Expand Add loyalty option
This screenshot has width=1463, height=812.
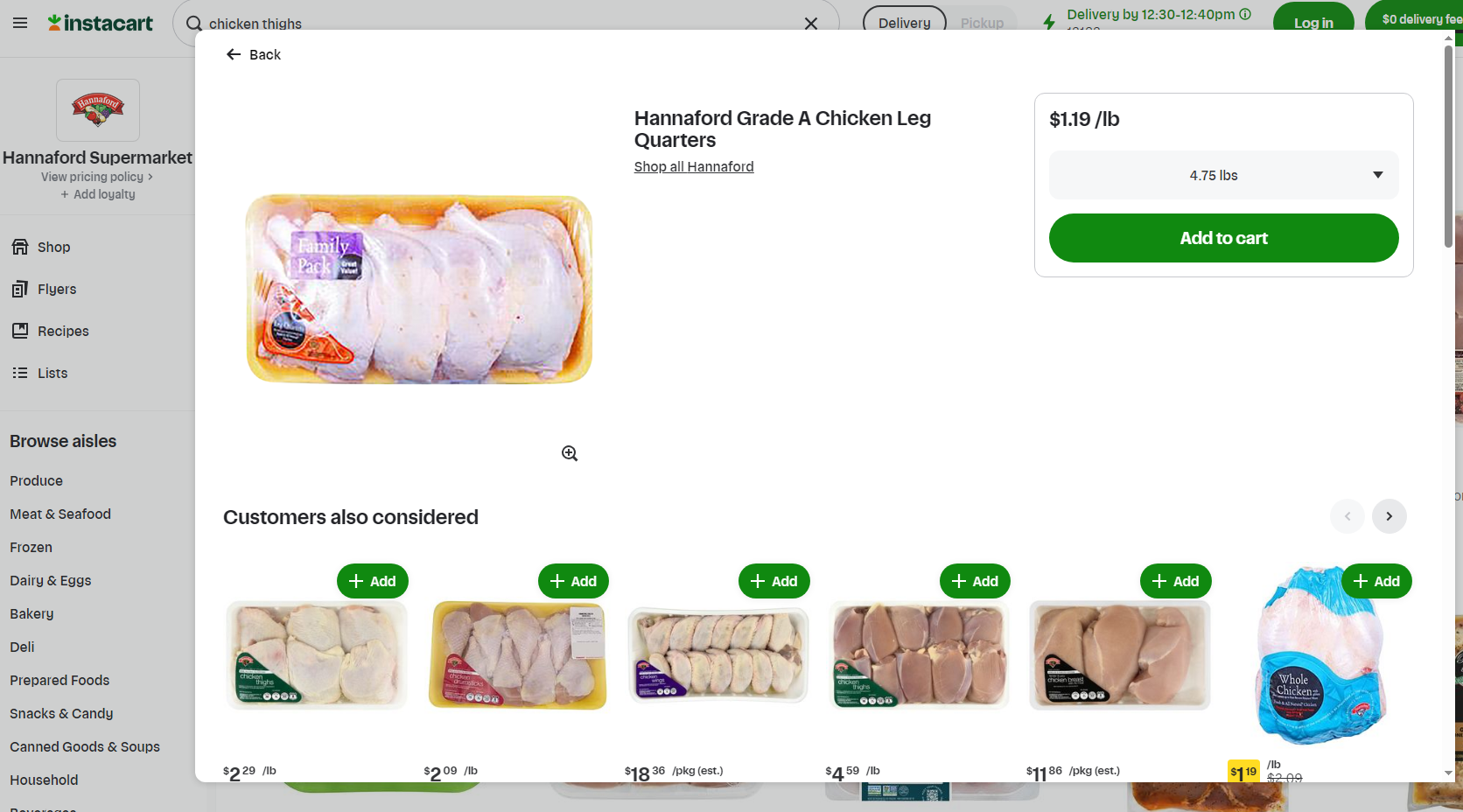[x=97, y=194]
